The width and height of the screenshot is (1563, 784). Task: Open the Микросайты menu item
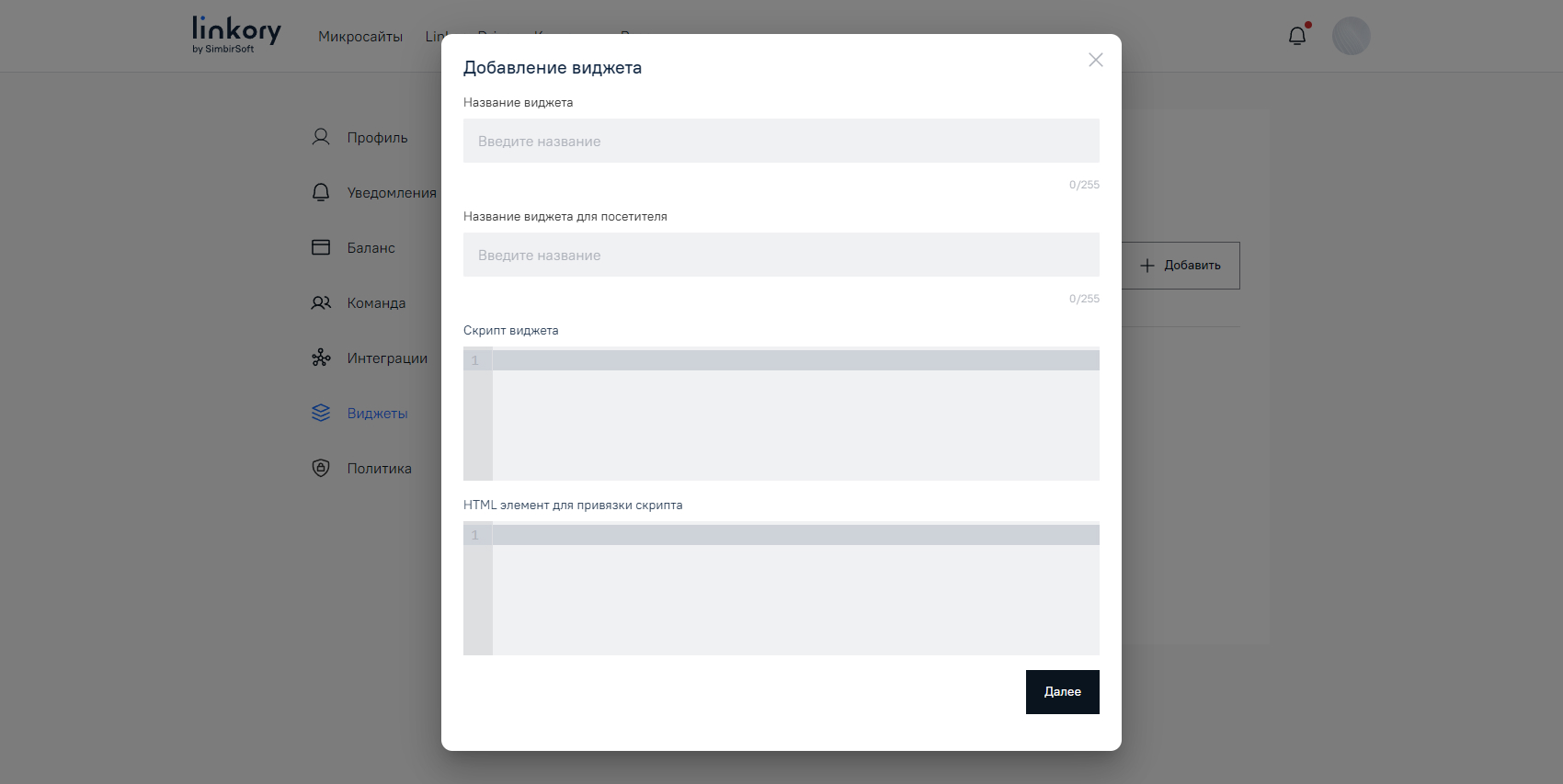click(360, 37)
